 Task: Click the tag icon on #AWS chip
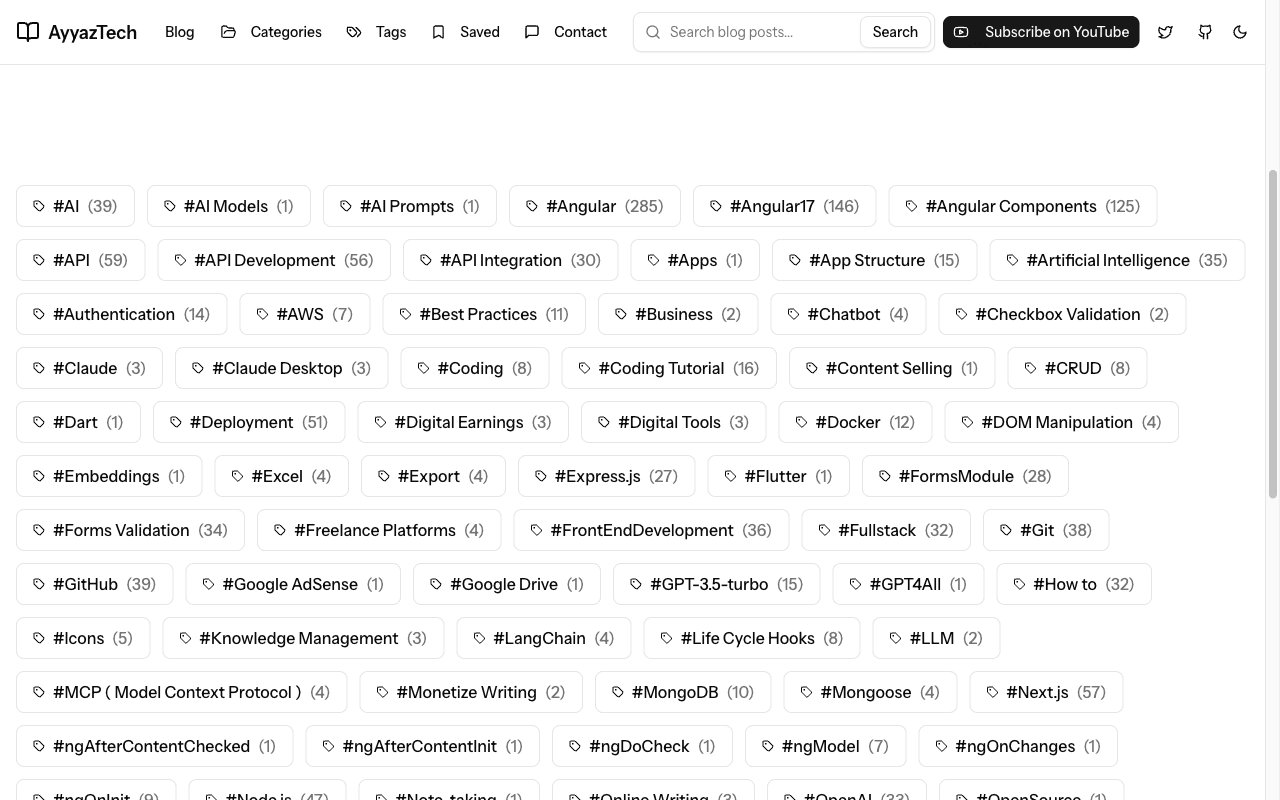[x=262, y=314]
